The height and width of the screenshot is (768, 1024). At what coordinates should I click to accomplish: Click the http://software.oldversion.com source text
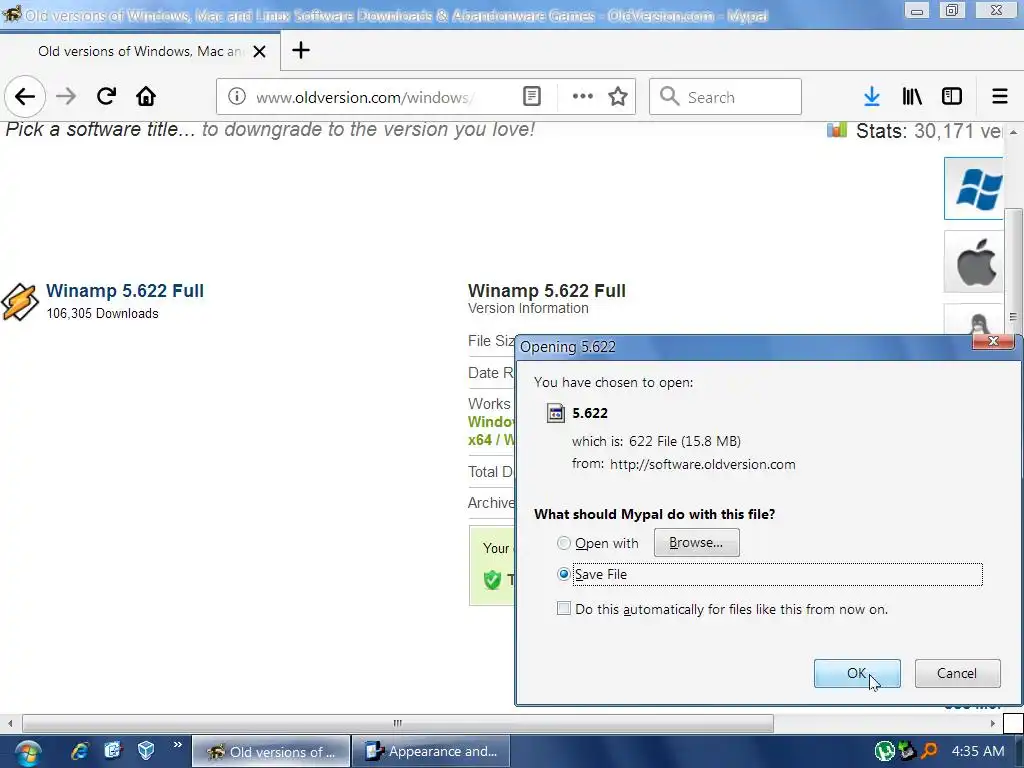703,464
